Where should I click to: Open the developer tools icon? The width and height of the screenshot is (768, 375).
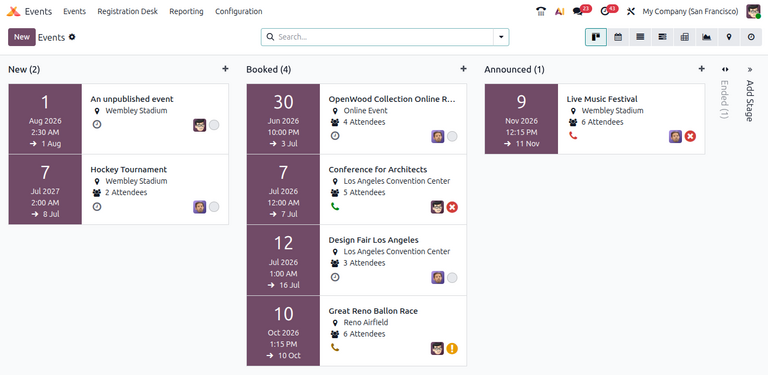[631, 11]
